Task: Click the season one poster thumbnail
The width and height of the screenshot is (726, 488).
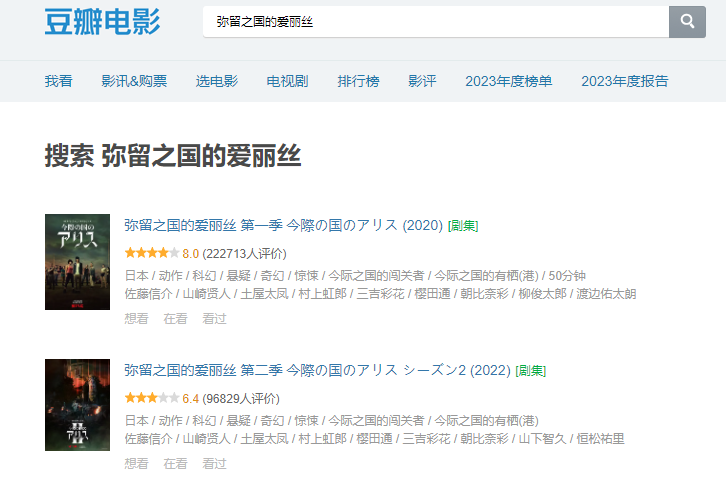Action: (77, 261)
